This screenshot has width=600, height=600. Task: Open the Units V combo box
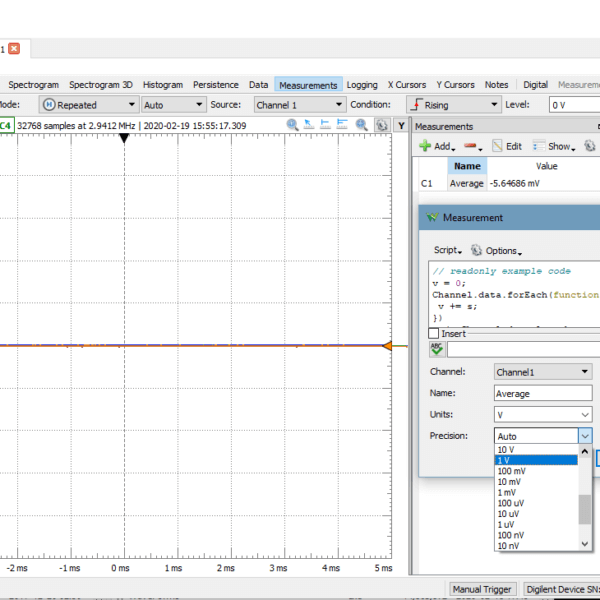click(x=543, y=415)
